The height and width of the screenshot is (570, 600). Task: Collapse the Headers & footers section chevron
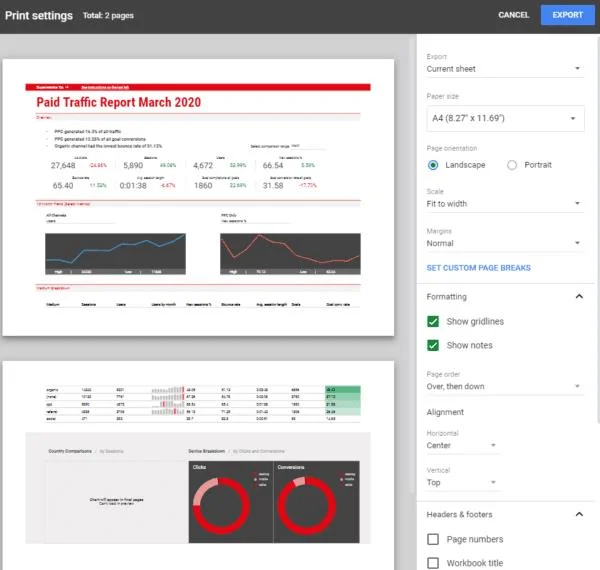pos(579,514)
